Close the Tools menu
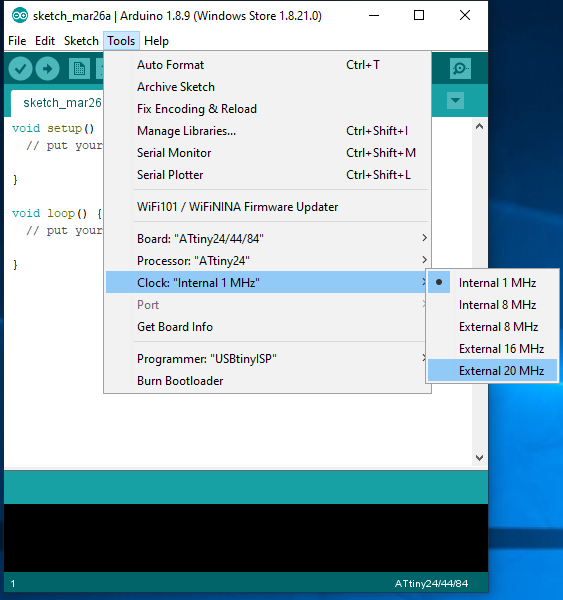This screenshot has height=600, width=563. 121,41
